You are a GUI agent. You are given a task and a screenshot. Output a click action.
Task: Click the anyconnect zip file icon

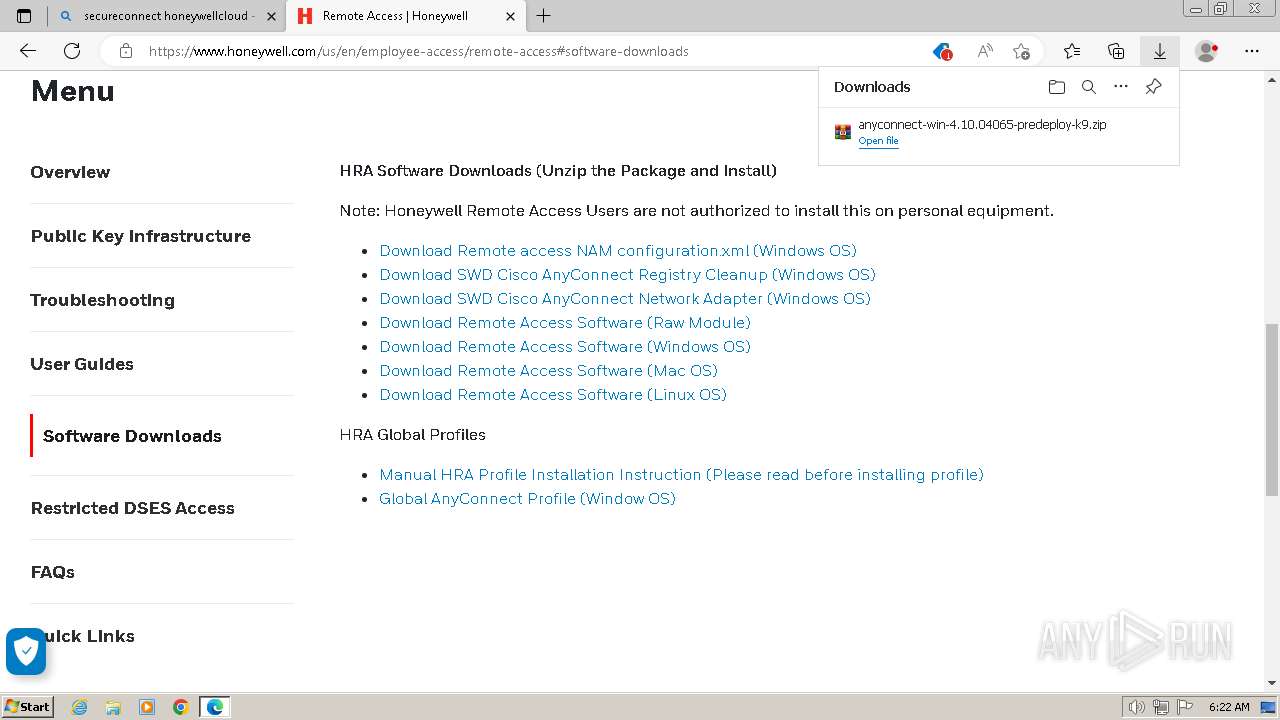coord(843,132)
